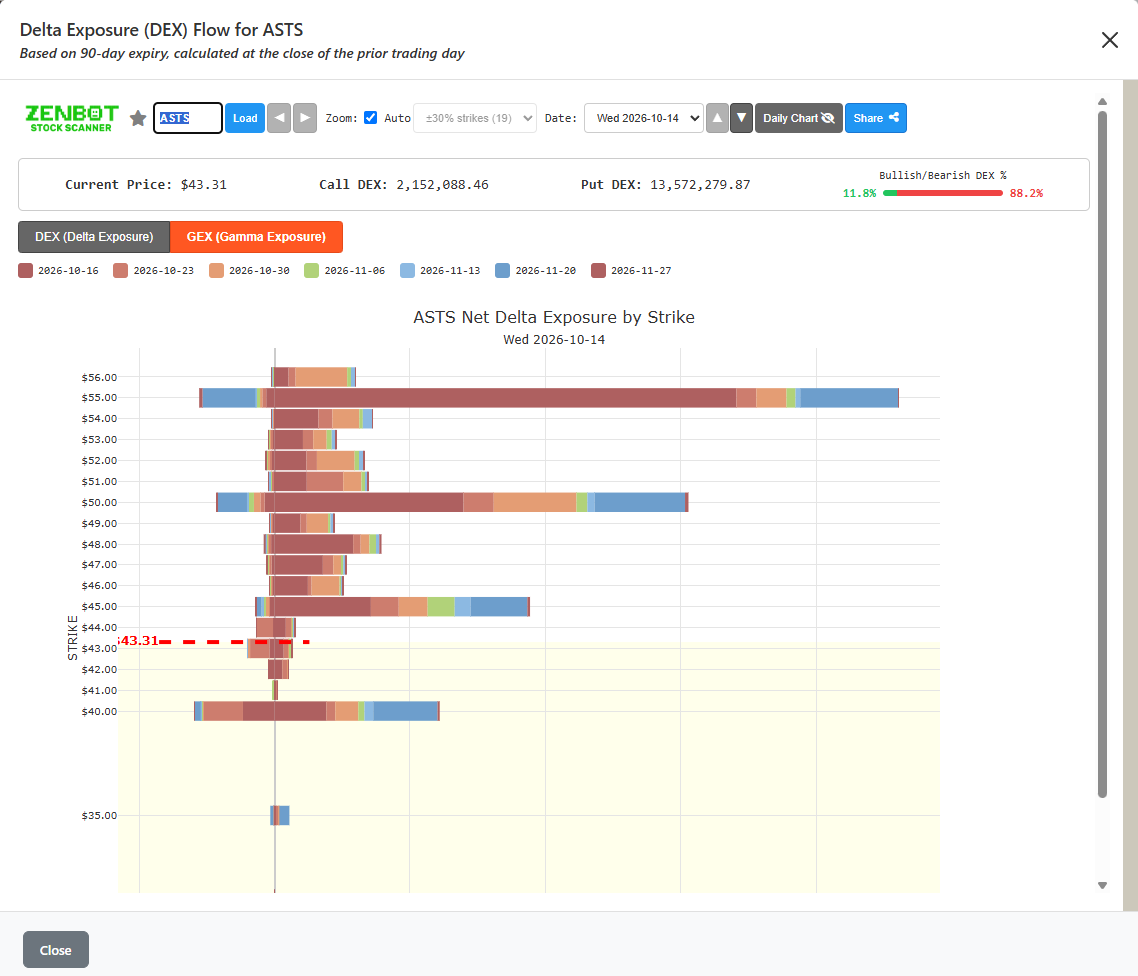Toggle the Auto zoom checkbox

tap(370, 118)
